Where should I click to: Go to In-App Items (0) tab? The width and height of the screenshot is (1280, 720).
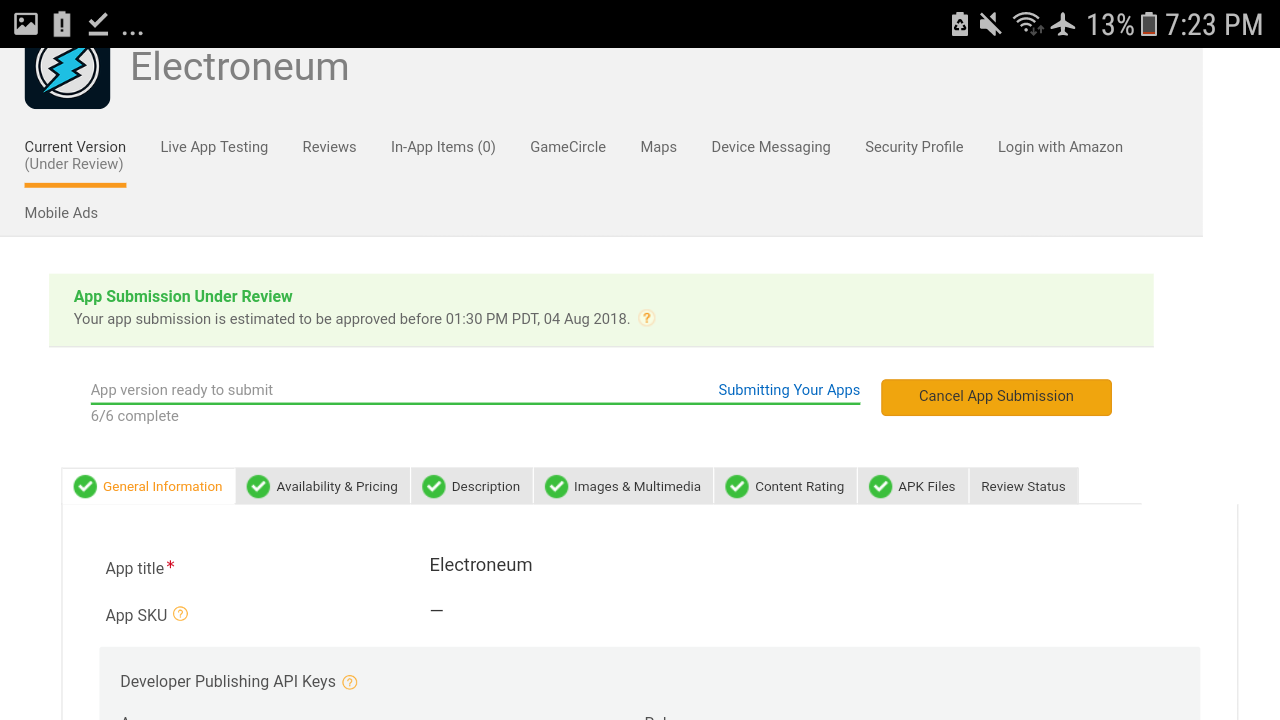(x=443, y=147)
